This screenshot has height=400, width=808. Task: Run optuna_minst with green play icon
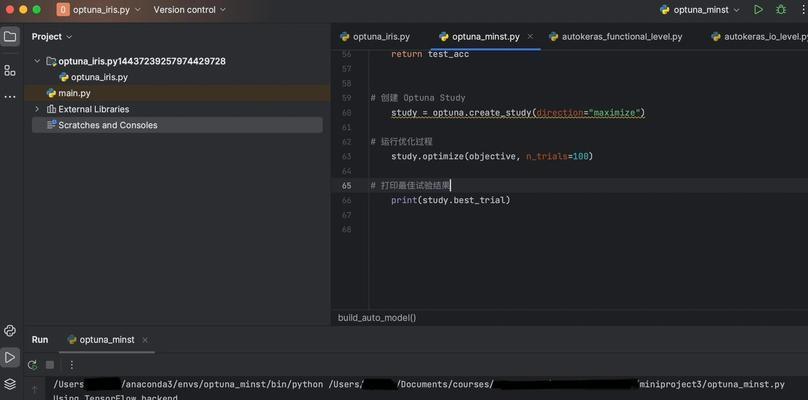(758, 10)
